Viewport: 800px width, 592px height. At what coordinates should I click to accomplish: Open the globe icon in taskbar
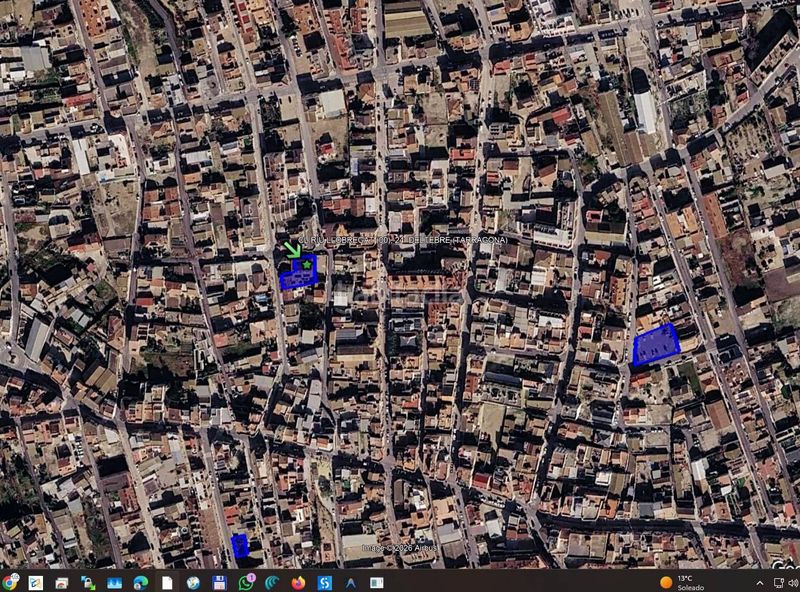[193, 582]
